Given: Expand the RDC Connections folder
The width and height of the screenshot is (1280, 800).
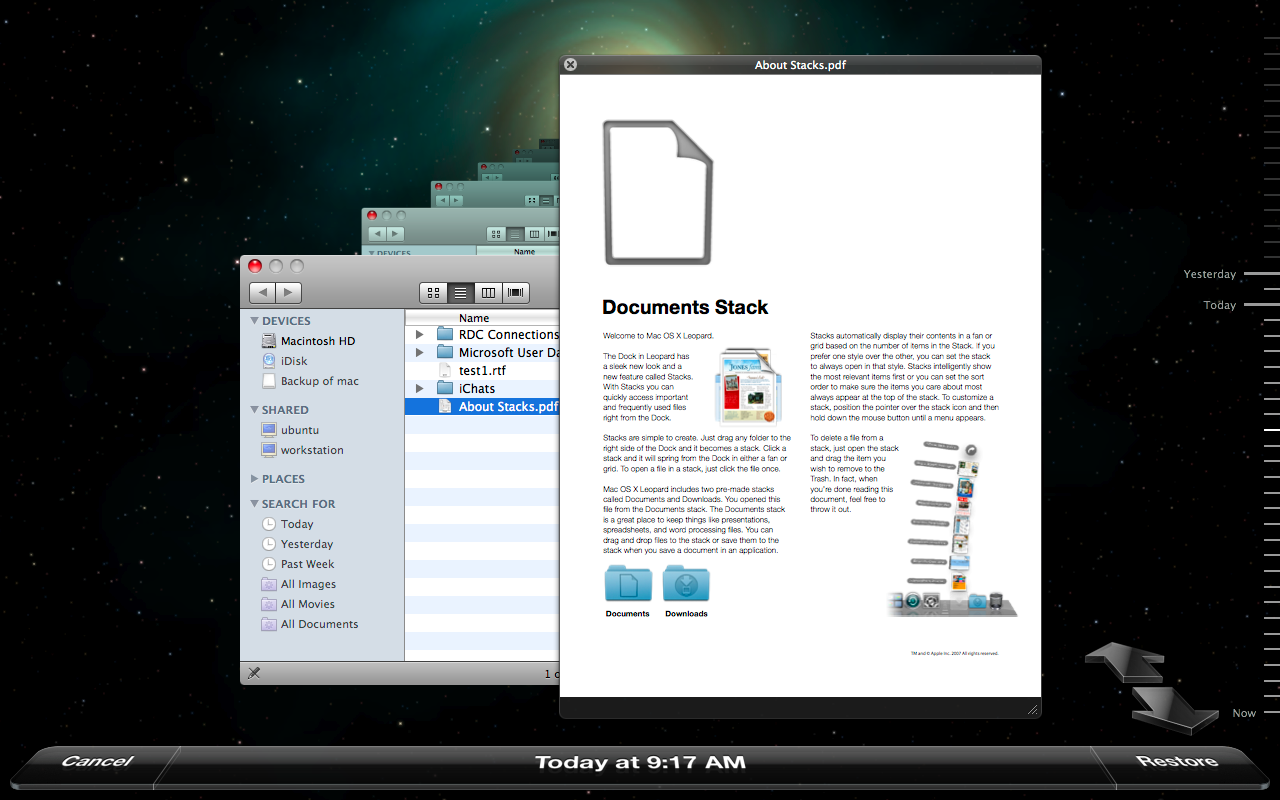Looking at the screenshot, I should (x=420, y=334).
